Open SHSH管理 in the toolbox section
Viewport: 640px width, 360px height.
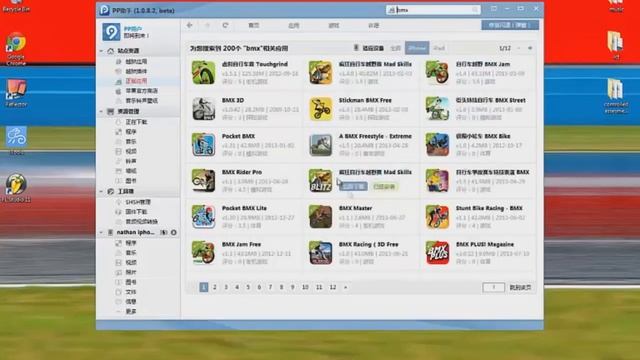click(138, 202)
